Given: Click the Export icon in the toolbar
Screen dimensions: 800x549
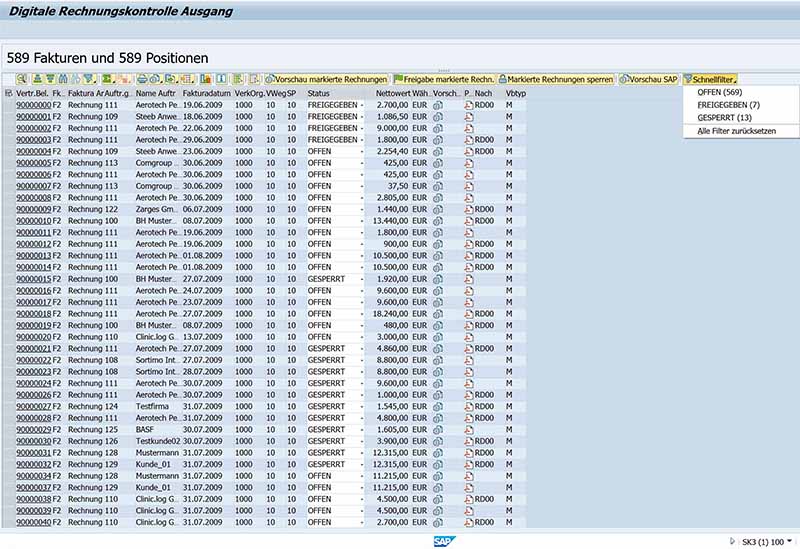Looking at the screenshot, I should pos(170,79).
